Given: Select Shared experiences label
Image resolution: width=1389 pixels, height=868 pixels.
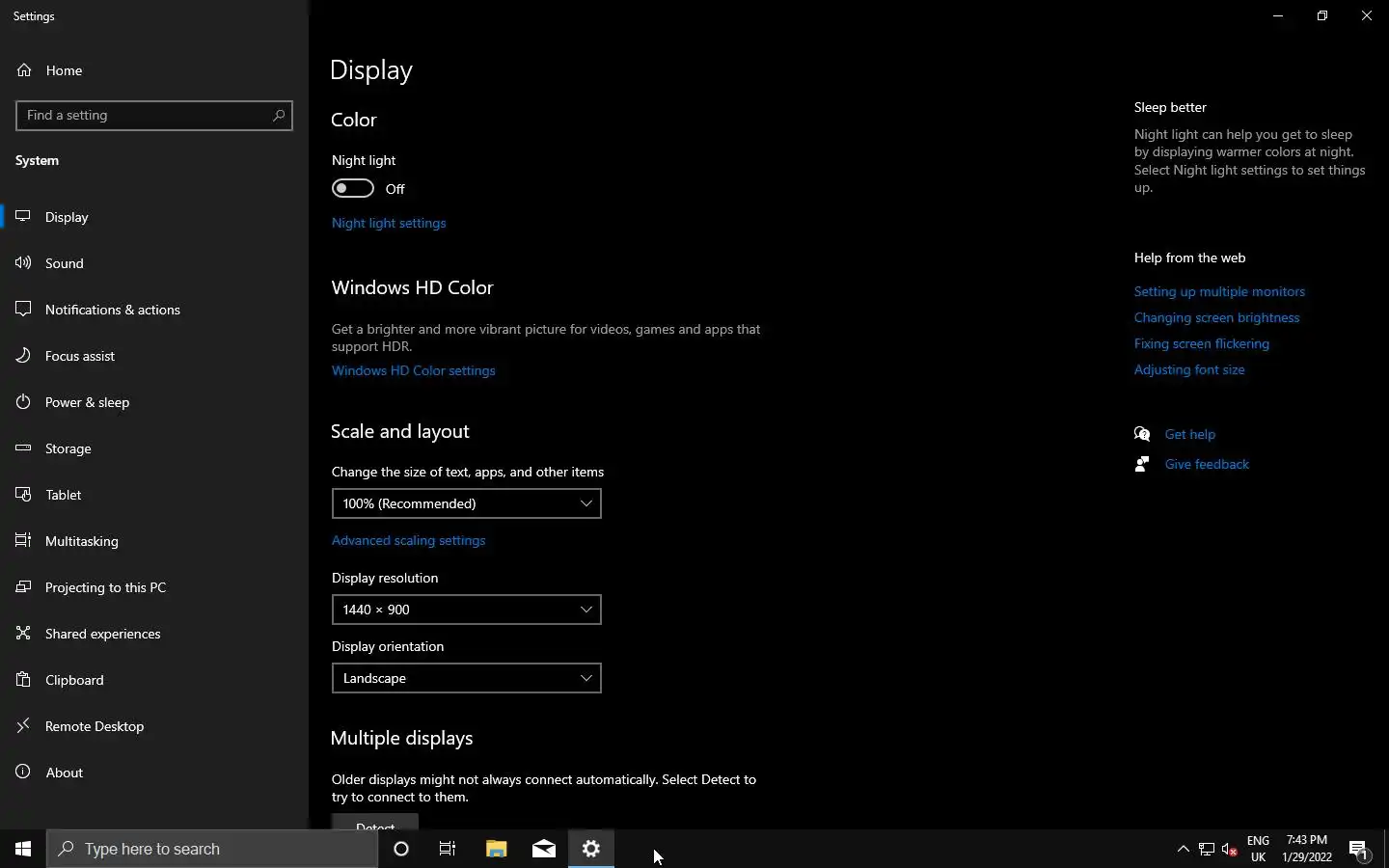Looking at the screenshot, I should (x=103, y=634).
